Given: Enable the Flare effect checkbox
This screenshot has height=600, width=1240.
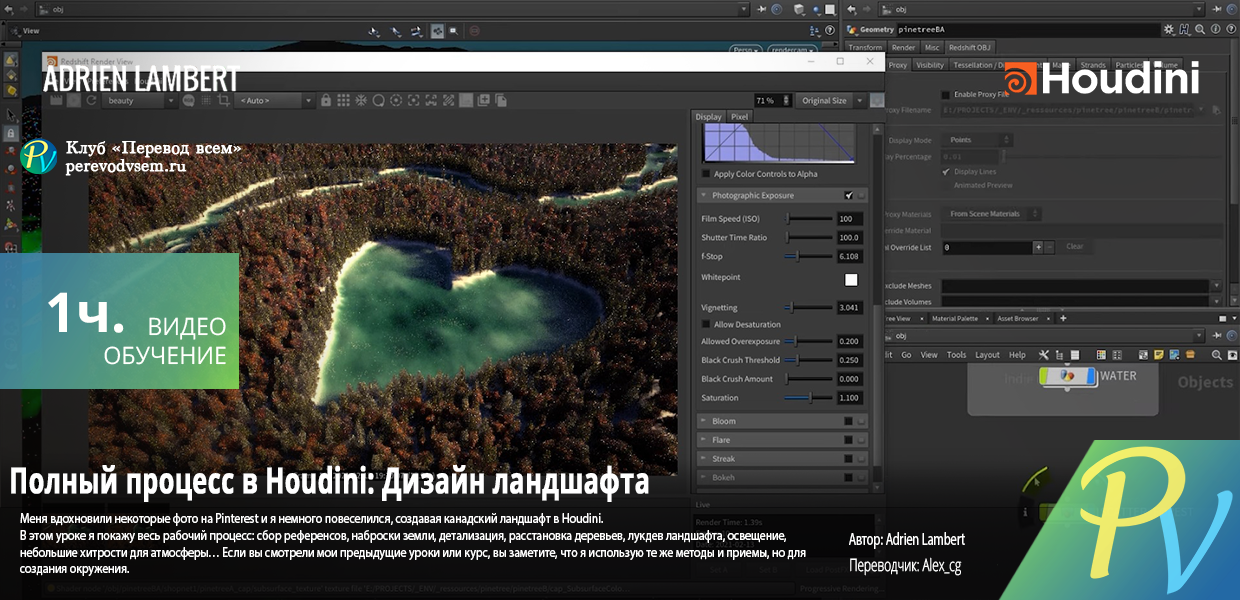Looking at the screenshot, I should click(849, 440).
